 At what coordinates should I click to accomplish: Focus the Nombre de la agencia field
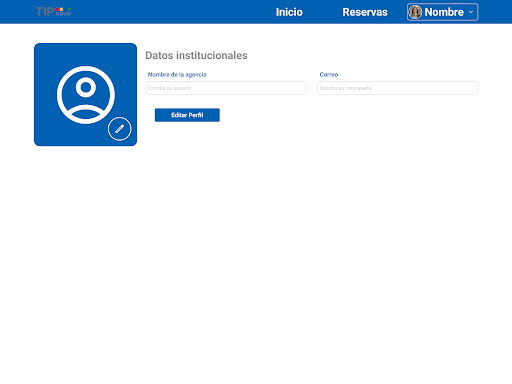226,88
